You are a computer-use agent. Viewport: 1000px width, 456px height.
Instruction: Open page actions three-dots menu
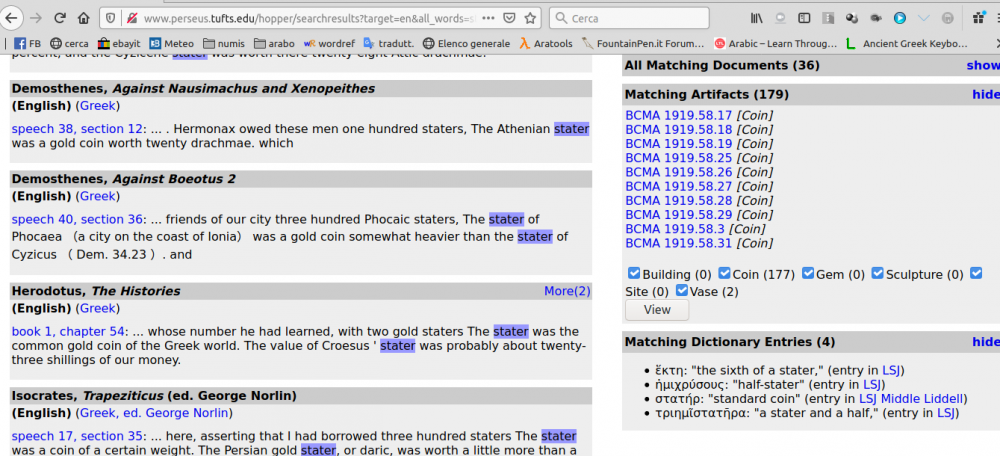point(489,18)
